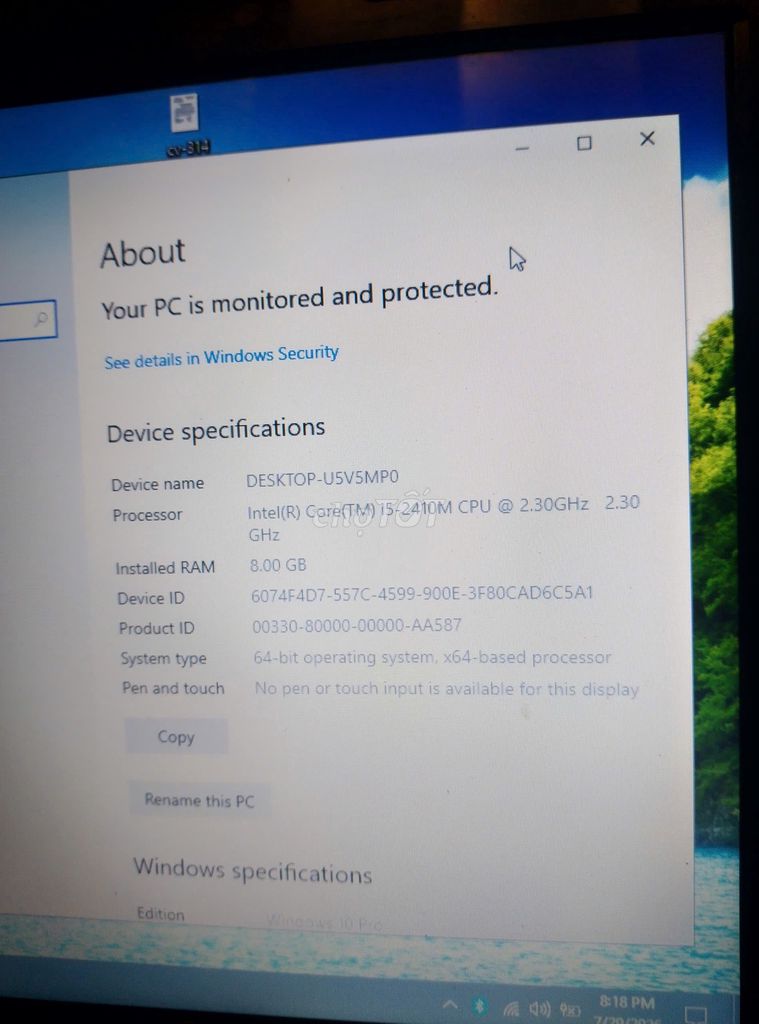Select No pen or touch input text

pos(446,688)
